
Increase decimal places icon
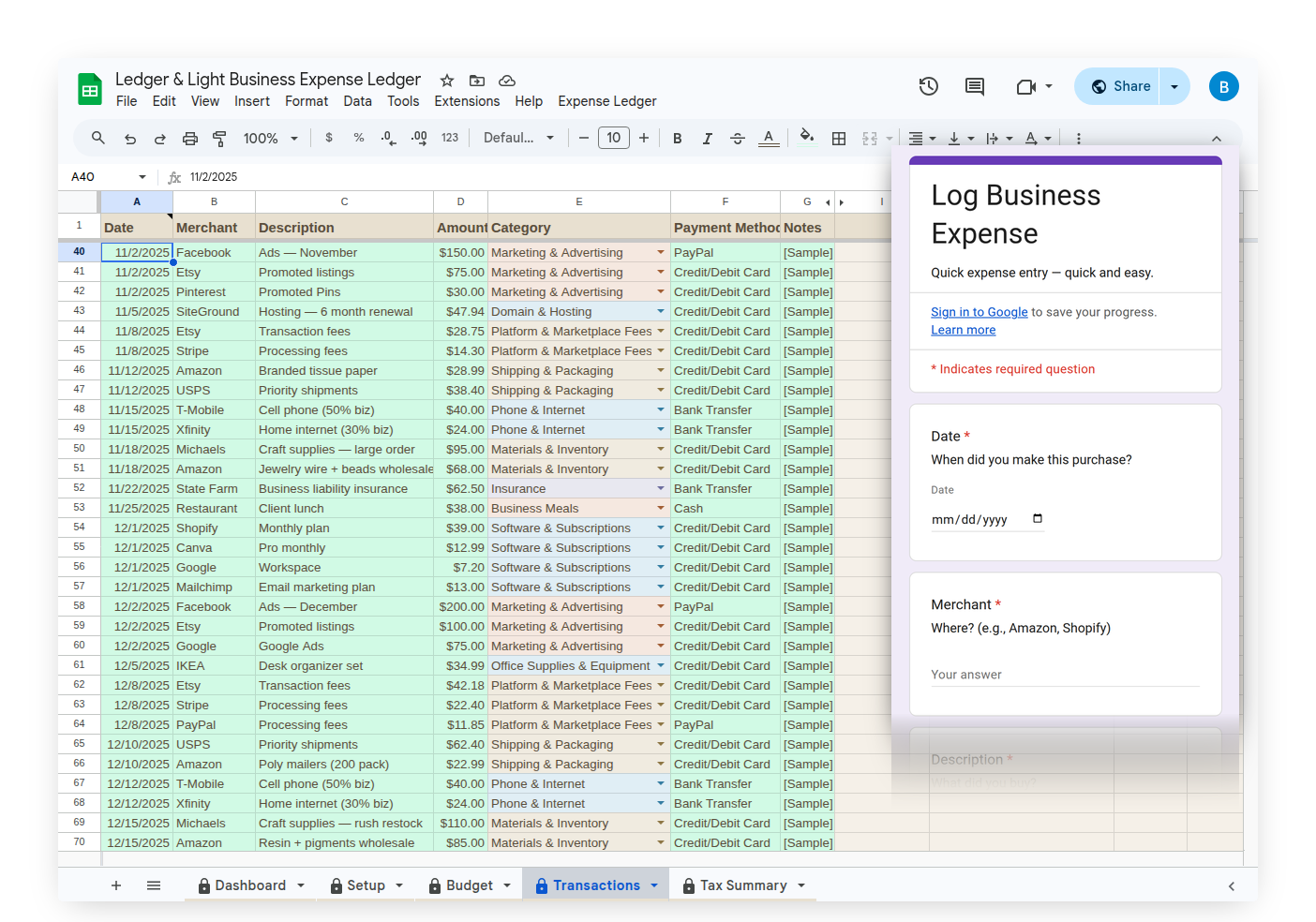coord(419,138)
